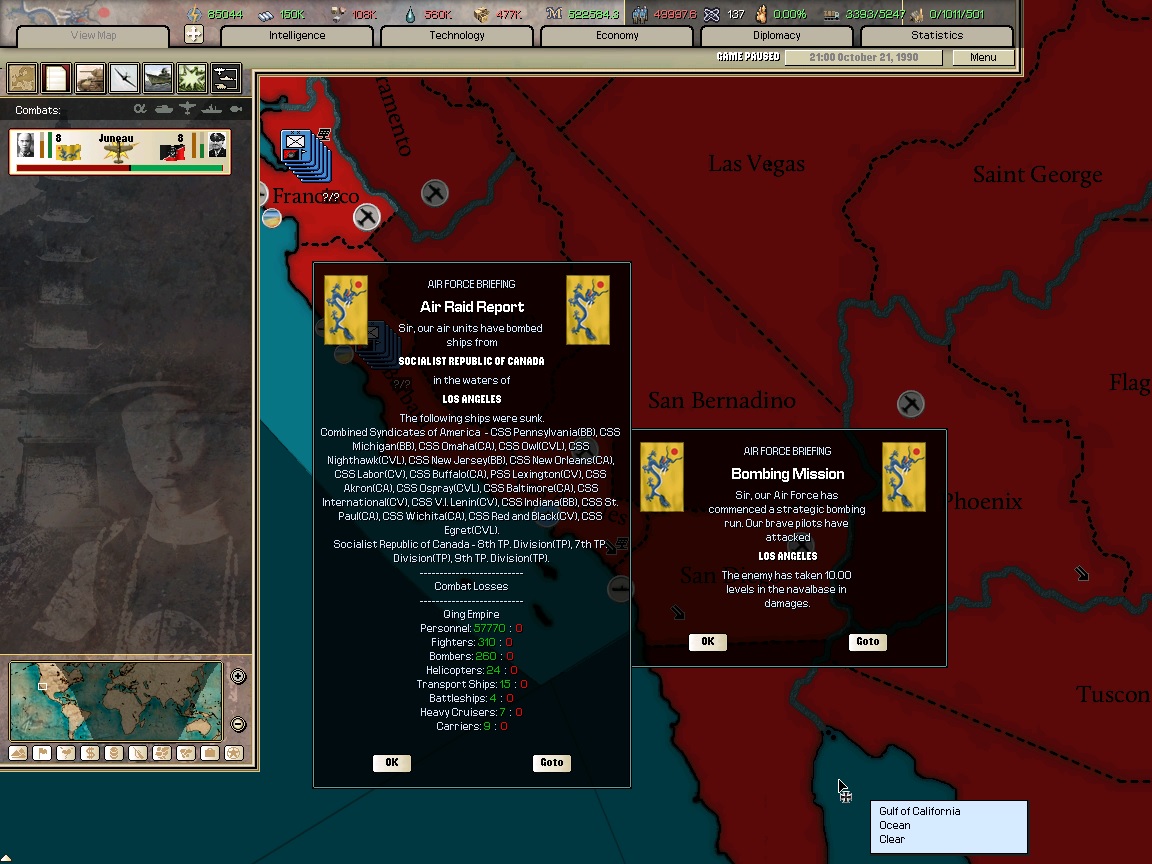The height and width of the screenshot is (864, 1152).
Task: Open the Statistics tab
Action: coord(937,35)
